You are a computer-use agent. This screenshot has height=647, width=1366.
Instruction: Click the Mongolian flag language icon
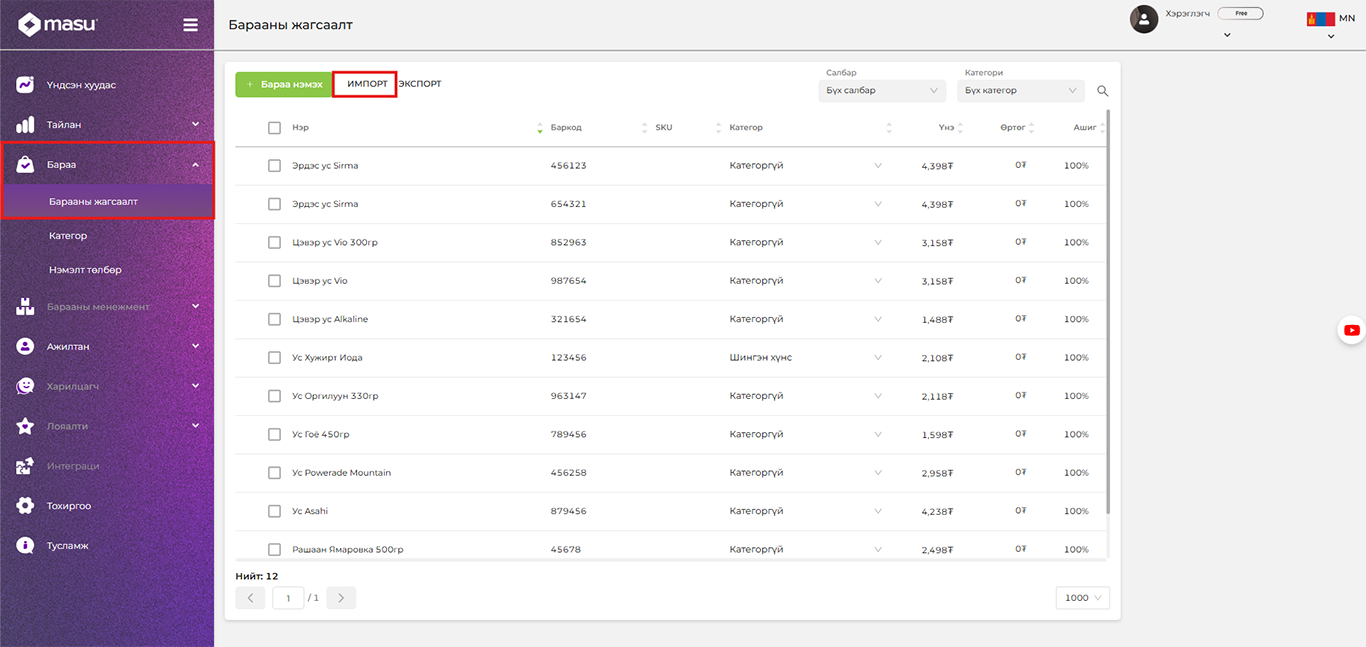[1320, 19]
